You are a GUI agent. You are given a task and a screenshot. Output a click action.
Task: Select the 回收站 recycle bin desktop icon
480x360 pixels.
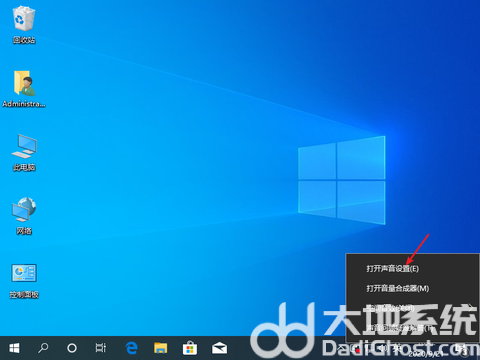(24, 25)
